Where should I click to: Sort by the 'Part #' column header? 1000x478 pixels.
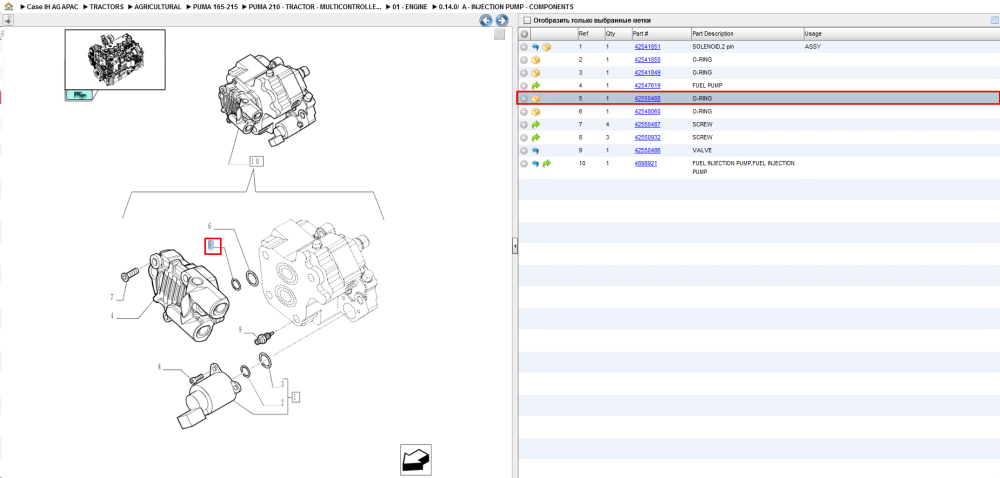[661, 34]
